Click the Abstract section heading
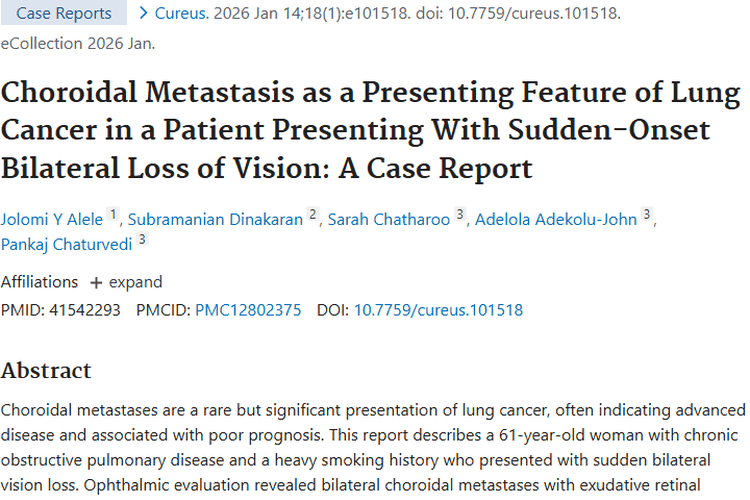The height and width of the screenshot is (500, 750). 46,370
